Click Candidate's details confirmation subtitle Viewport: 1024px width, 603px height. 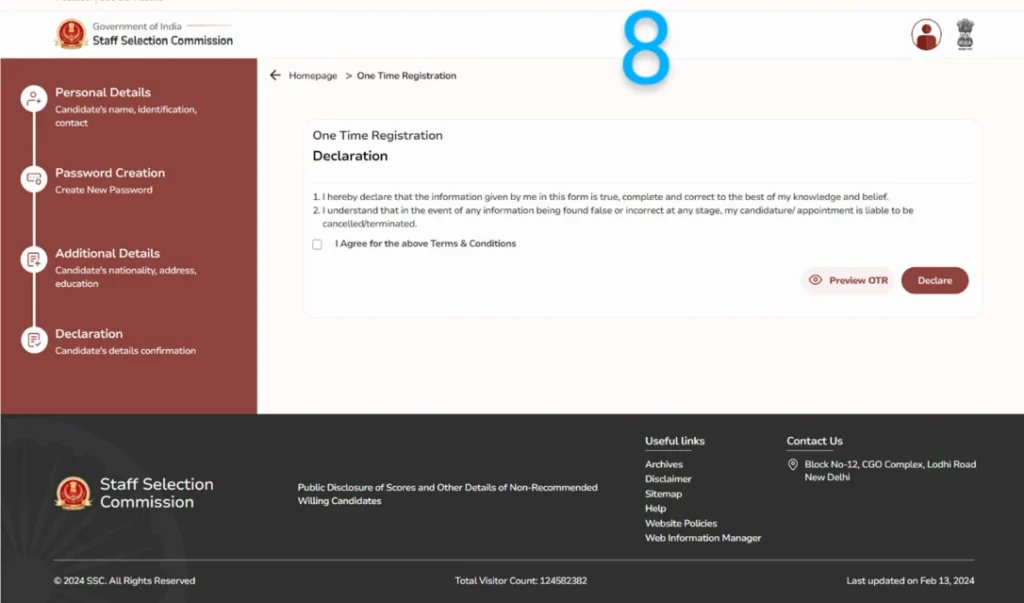(125, 351)
